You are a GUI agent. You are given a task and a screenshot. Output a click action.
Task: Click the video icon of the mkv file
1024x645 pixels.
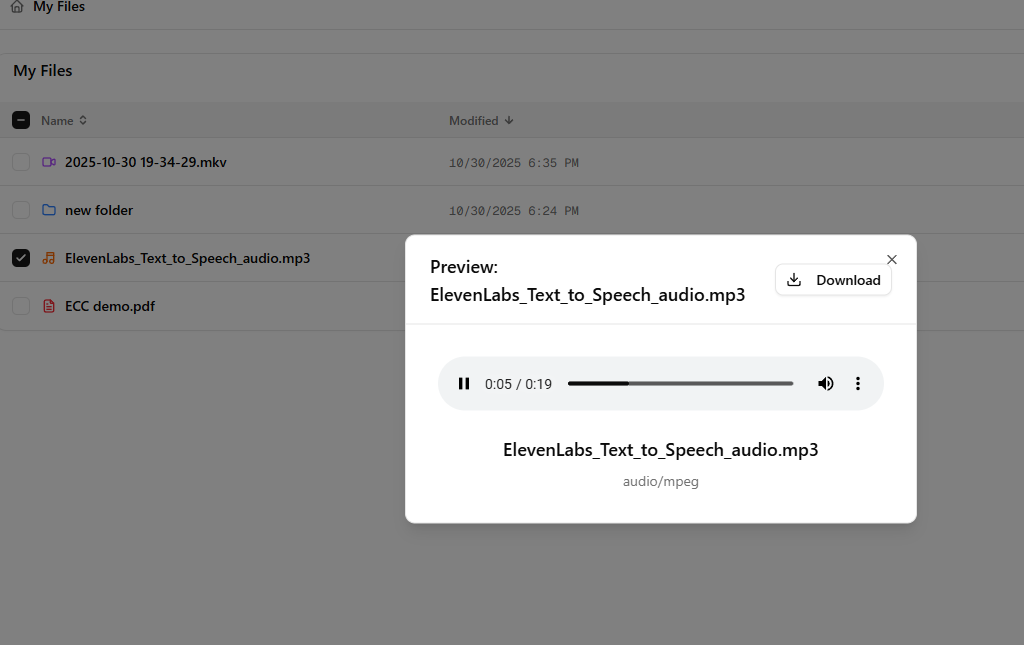point(49,162)
